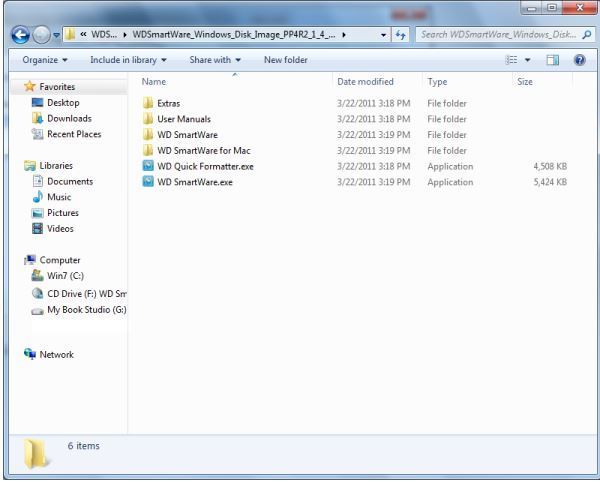600x490 pixels.
Task: Click the WD SmartWare.exe file name
Action: point(195,182)
